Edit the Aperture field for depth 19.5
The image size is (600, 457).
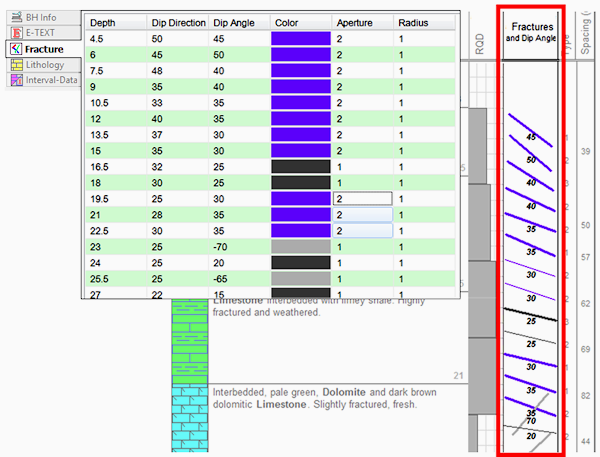[362, 199]
